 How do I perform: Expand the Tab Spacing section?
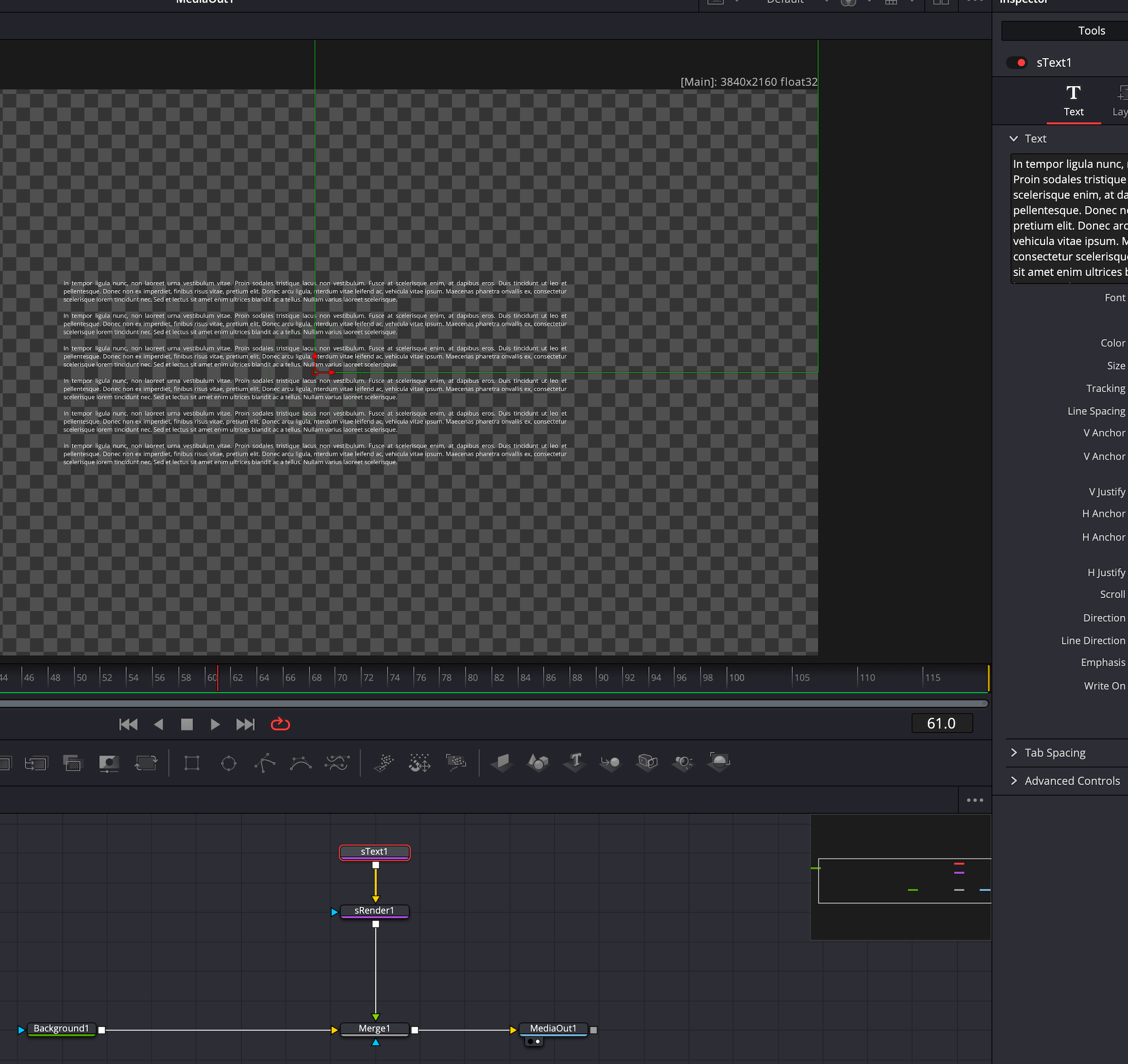[1014, 753]
